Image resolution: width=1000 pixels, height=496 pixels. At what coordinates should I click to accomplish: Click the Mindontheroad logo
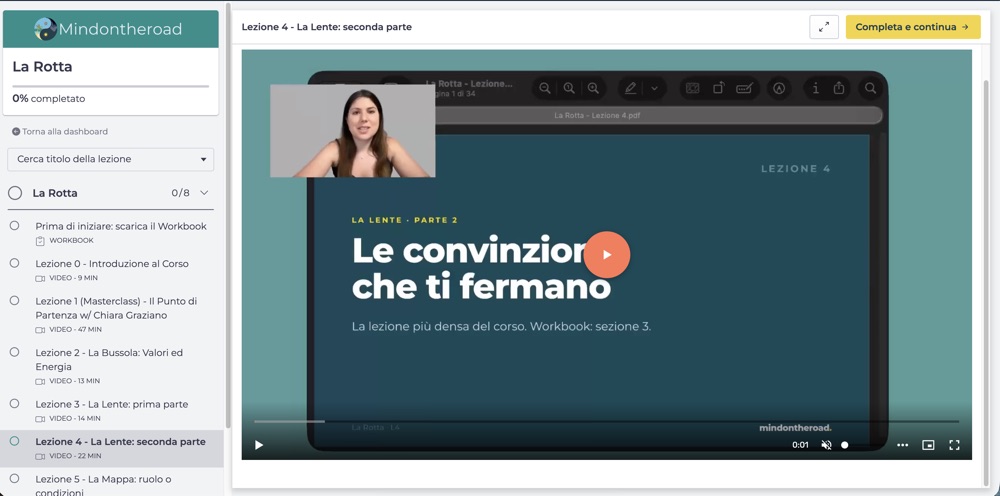click(x=108, y=29)
